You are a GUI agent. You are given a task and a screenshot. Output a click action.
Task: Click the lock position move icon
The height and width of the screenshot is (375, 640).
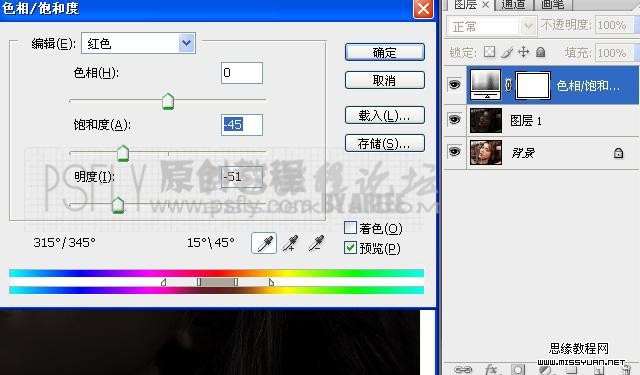click(523, 52)
